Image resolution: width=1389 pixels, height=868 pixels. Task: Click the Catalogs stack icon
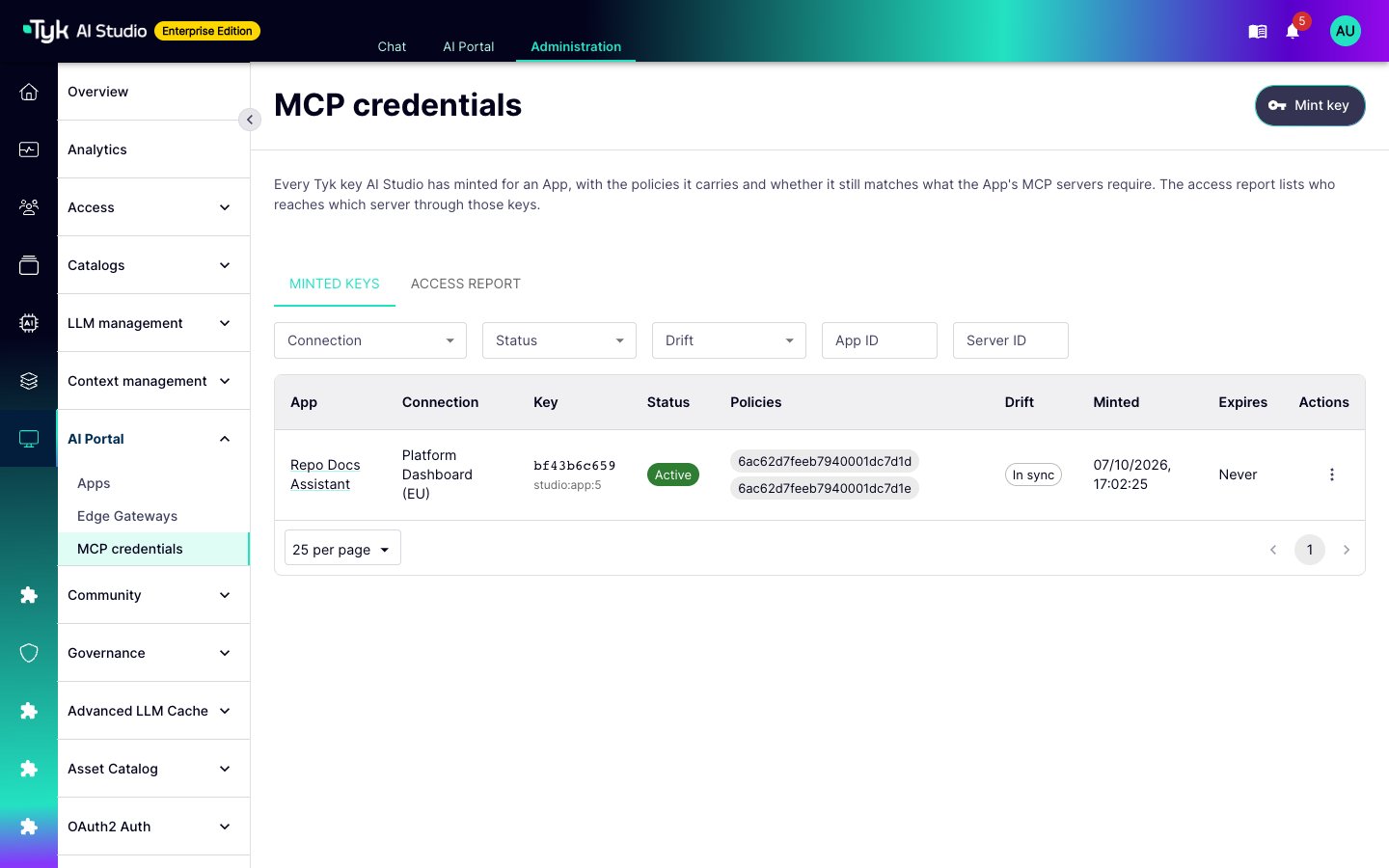(x=29, y=265)
